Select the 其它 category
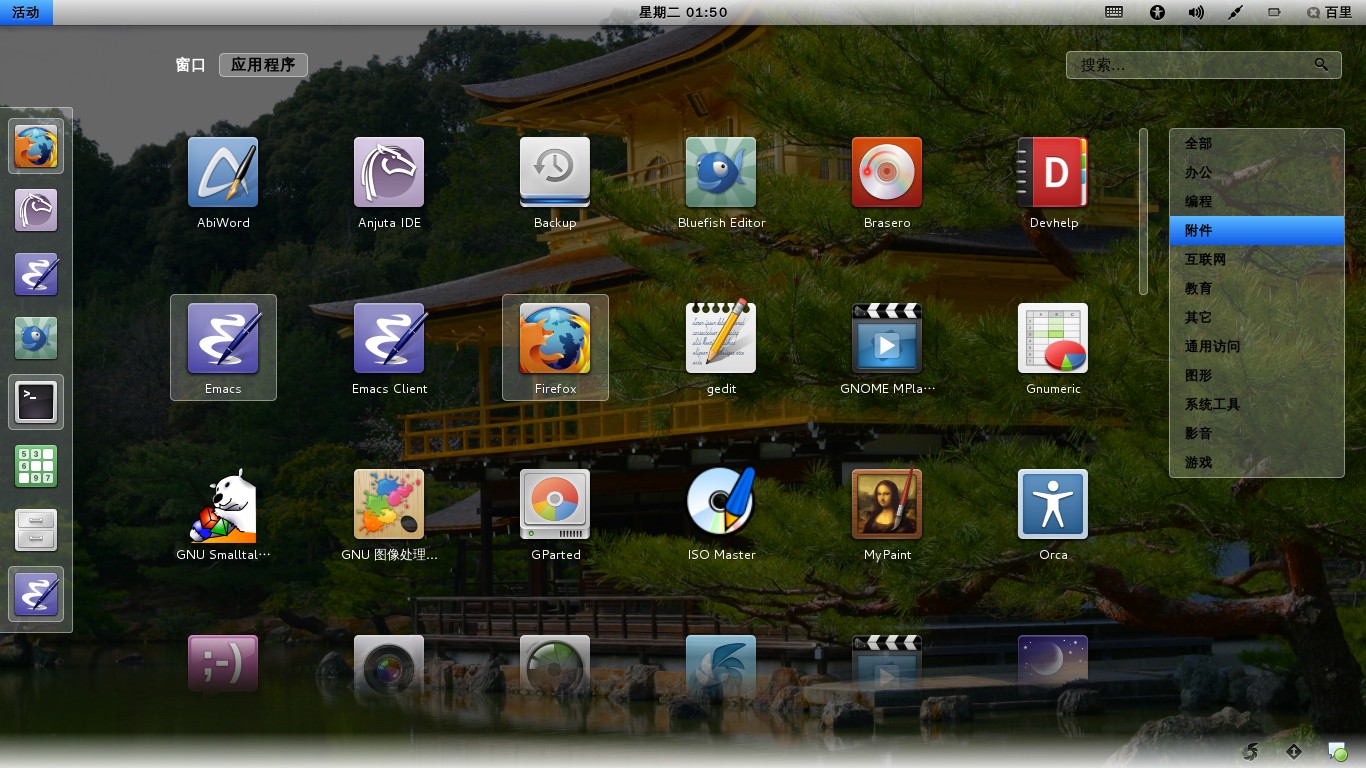 1257,317
